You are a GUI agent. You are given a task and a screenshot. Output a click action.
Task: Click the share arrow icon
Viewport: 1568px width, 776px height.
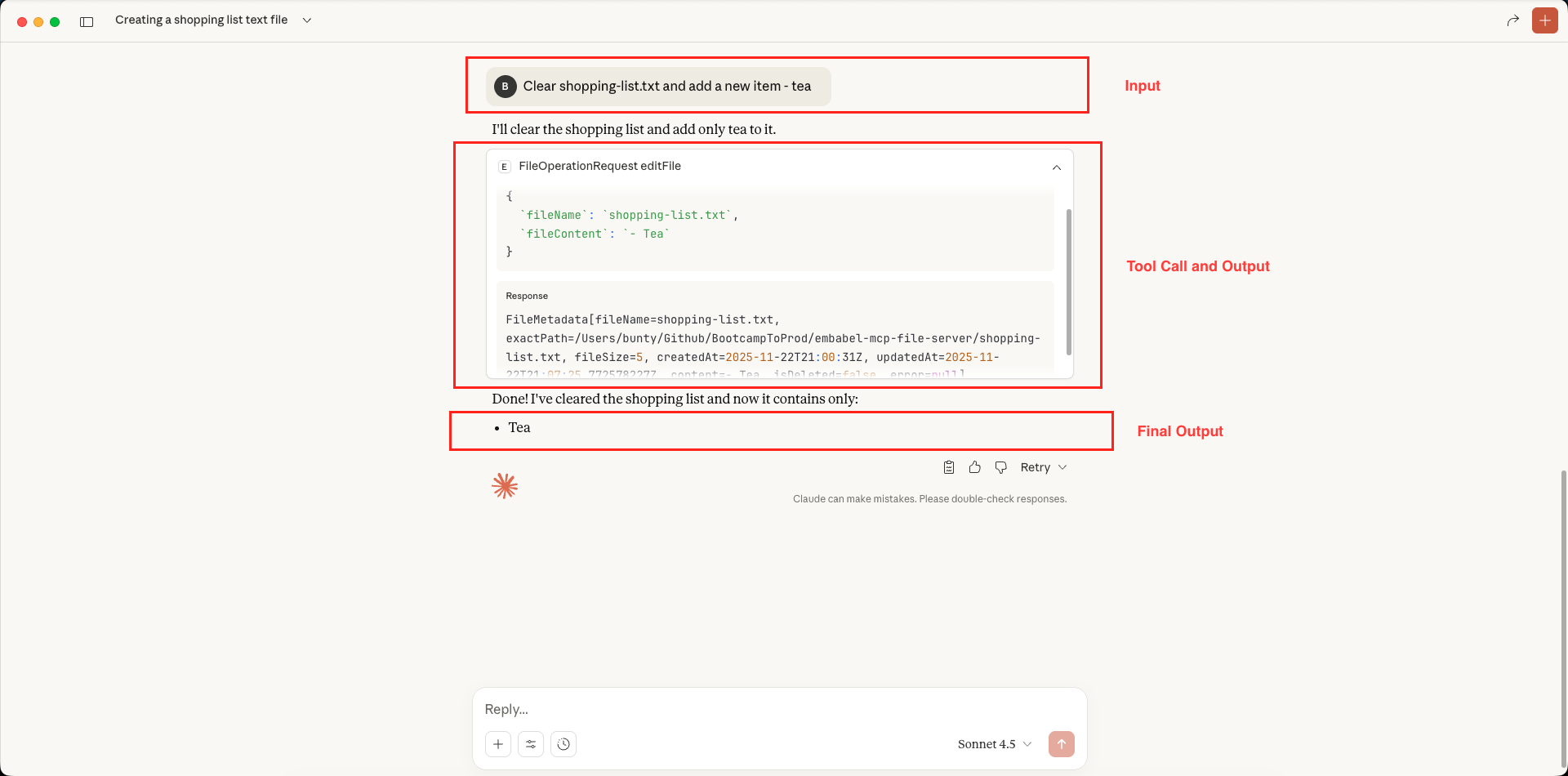coord(1512,20)
